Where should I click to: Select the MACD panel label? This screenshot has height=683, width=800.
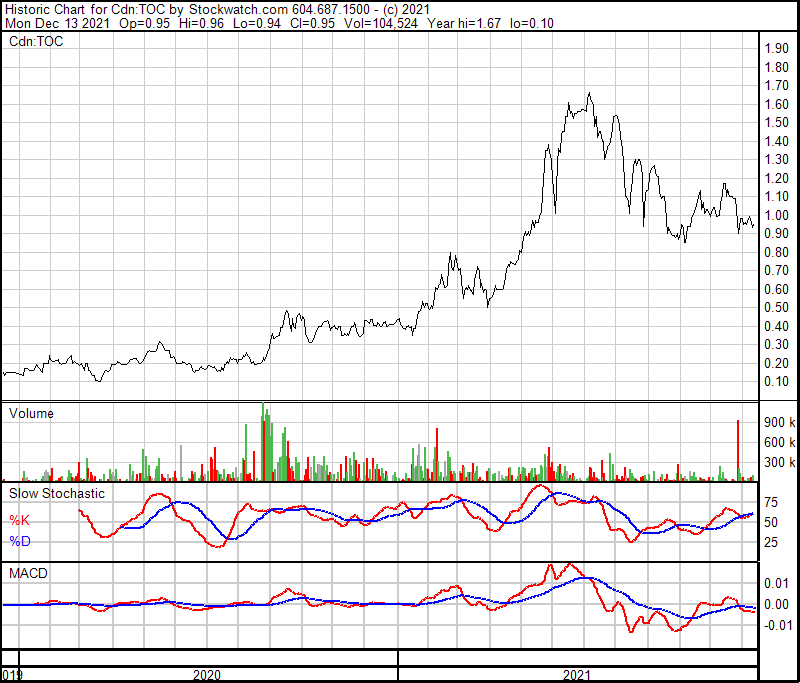pyautogui.click(x=29, y=573)
